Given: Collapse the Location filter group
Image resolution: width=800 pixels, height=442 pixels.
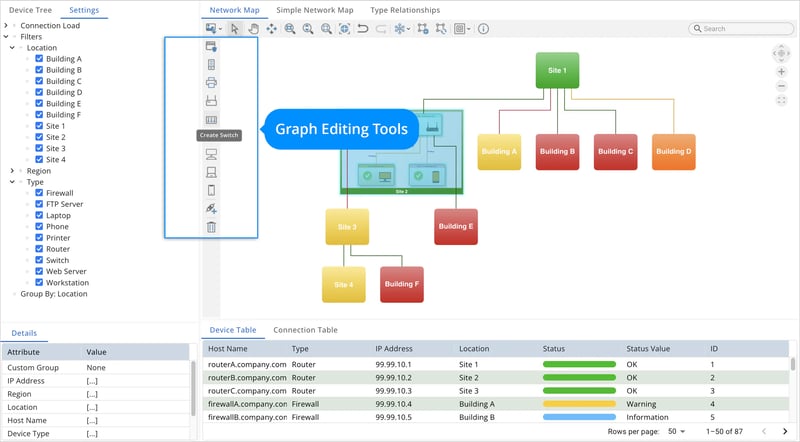Looking at the screenshot, I should (x=12, y=47).
